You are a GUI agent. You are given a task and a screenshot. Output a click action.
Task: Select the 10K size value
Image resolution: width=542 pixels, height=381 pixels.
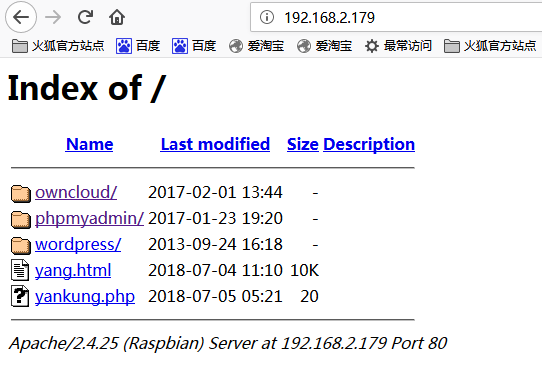pos(304,270)
